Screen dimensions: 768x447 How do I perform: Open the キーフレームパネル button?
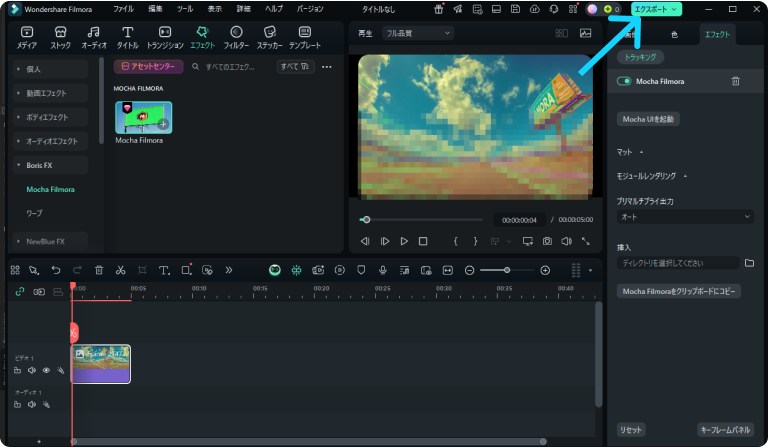click(x=725, y=430)
